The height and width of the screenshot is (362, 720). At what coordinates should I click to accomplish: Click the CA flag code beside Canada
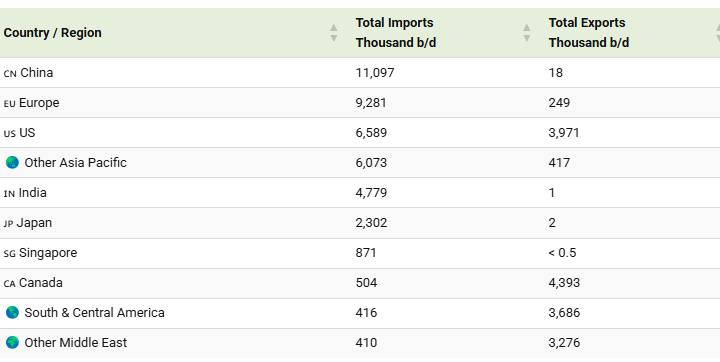(x=9, y=283)
